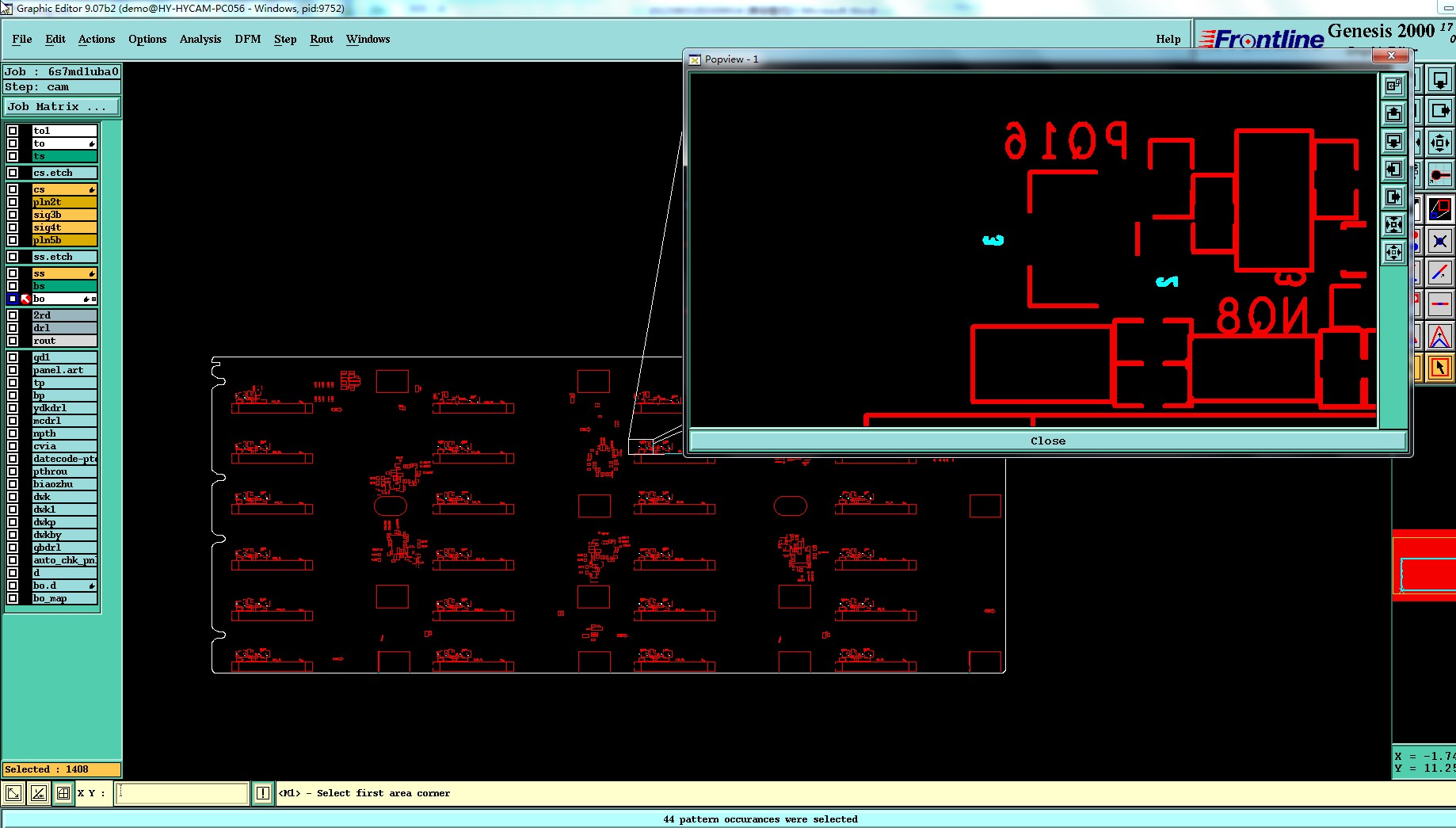Toggle display checkbox for pln2t layer
This screenshot has height=828, width=1456.
pos(13,202)
